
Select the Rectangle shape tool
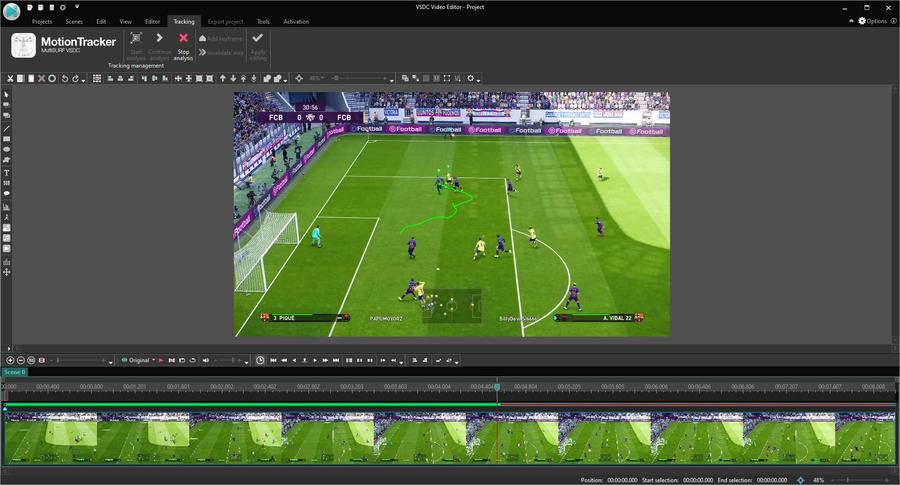pos(6,139)
